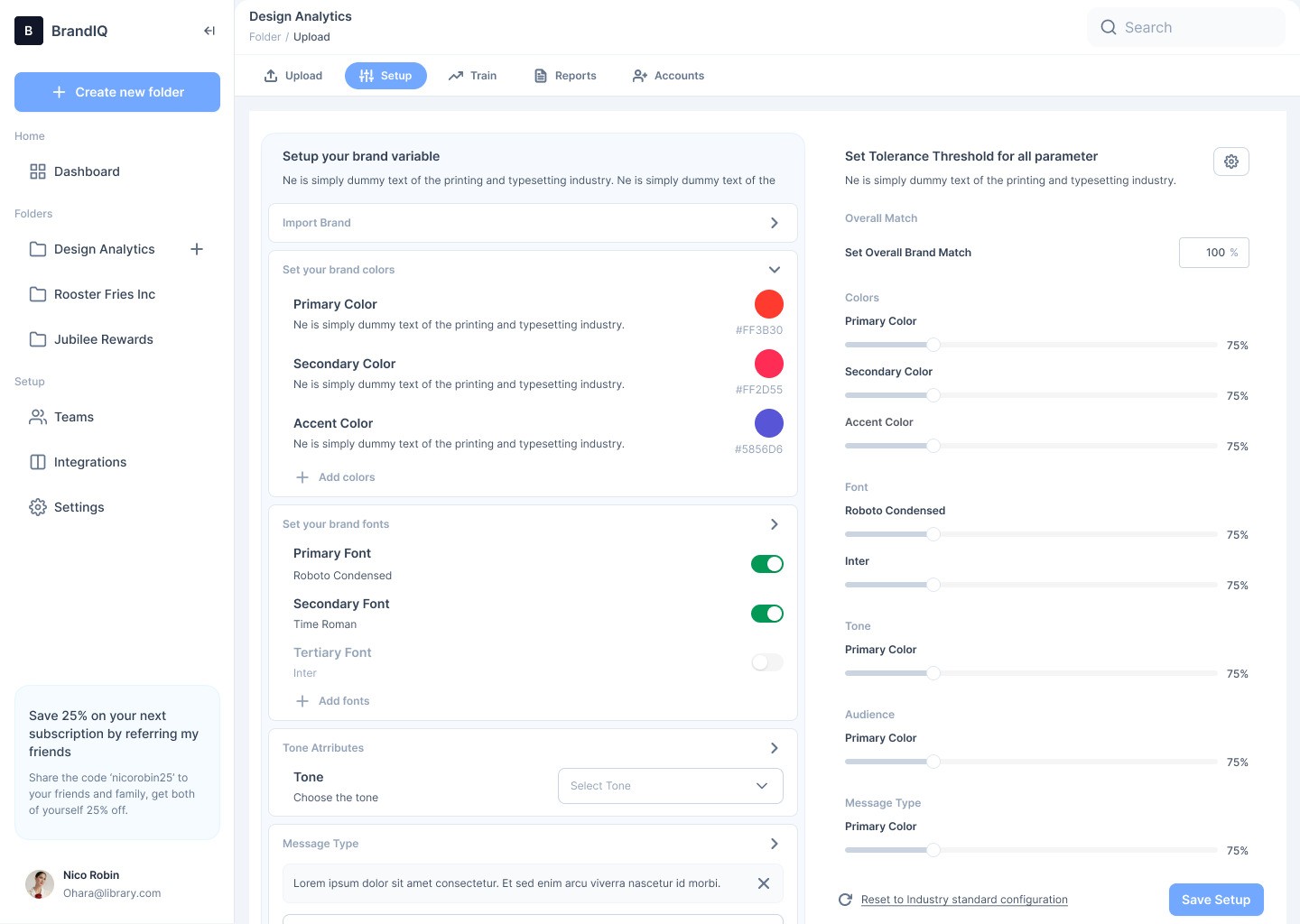Enable the Tertiary Font toggle
Screen dimensions: 1300x924
coord(766,662)
